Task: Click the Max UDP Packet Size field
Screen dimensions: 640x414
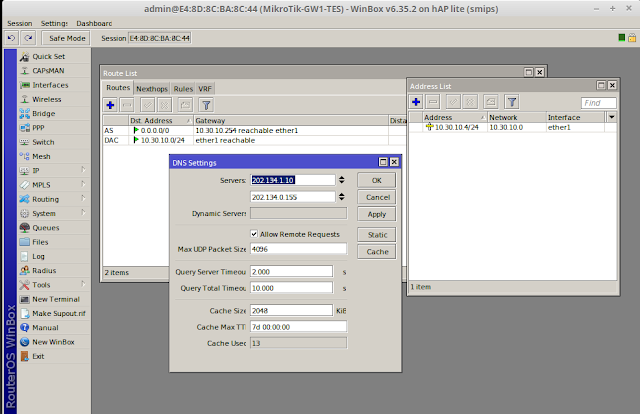Action: (x=298, y=249)
